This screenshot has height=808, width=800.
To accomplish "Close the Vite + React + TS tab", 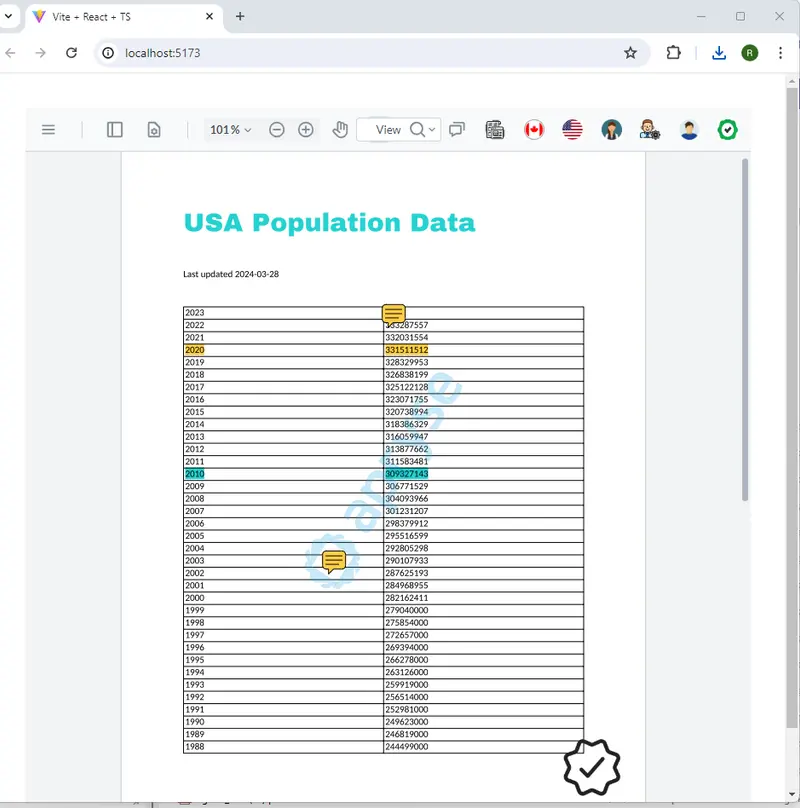I will (209, 16).
